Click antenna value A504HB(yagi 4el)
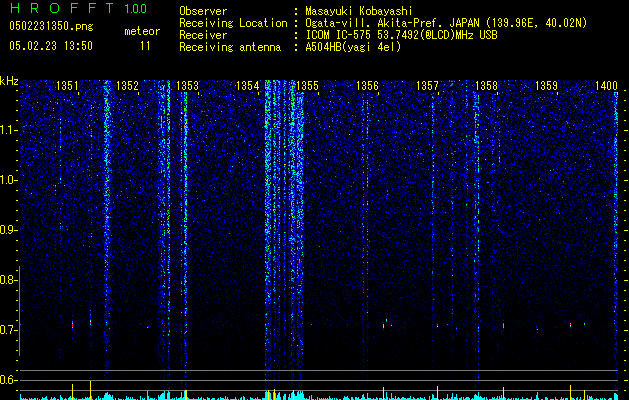 [x=353, y=47]
